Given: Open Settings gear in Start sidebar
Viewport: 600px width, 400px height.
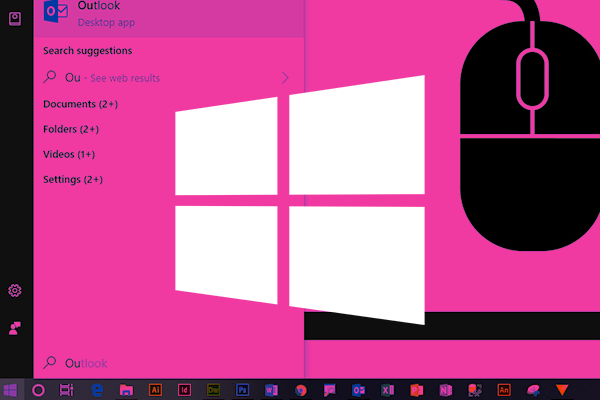Looking at the screenshot, I should click(15, 291).
